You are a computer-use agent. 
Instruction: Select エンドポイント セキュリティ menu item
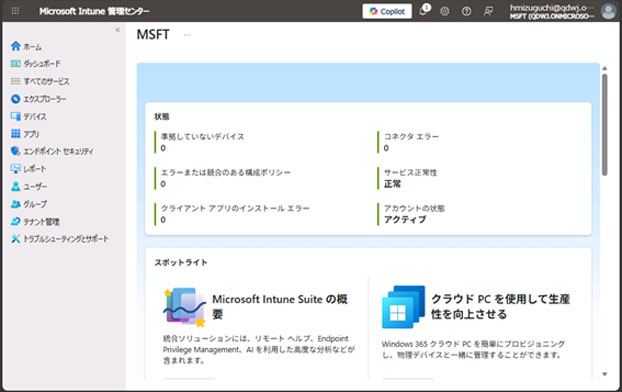coord(58,152)
